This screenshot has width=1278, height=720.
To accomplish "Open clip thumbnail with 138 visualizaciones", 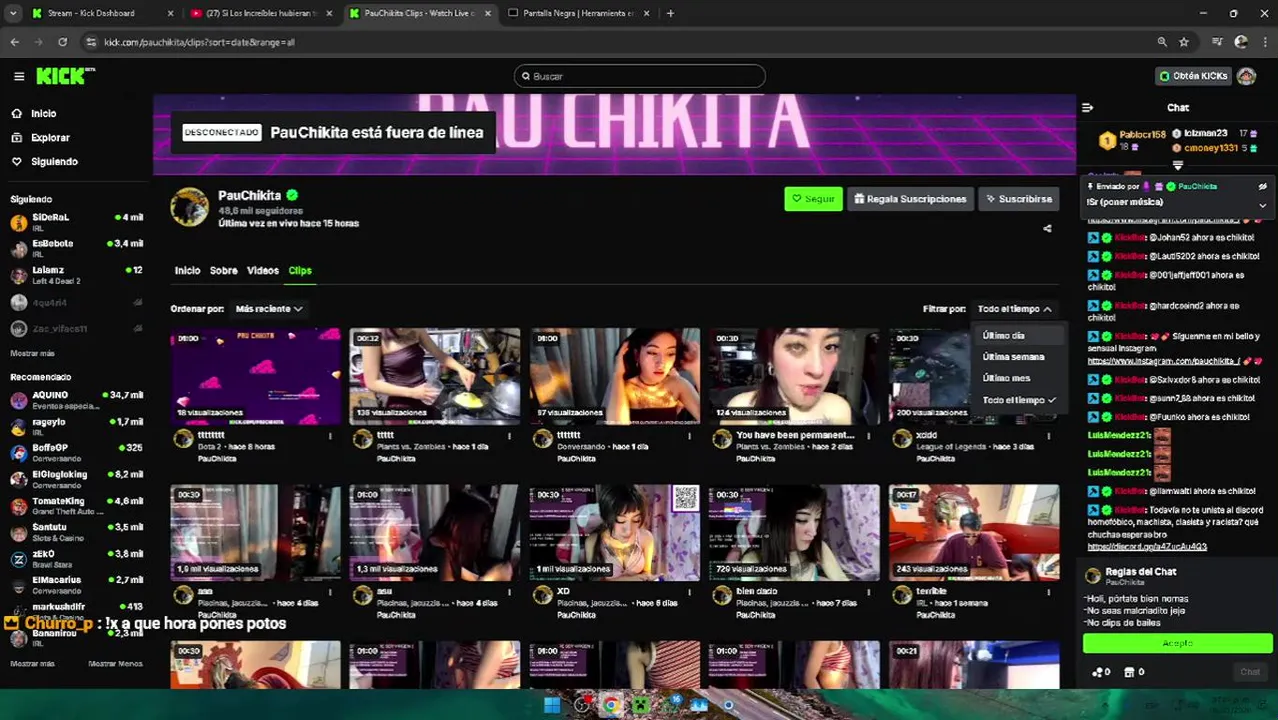I will 434,376.
